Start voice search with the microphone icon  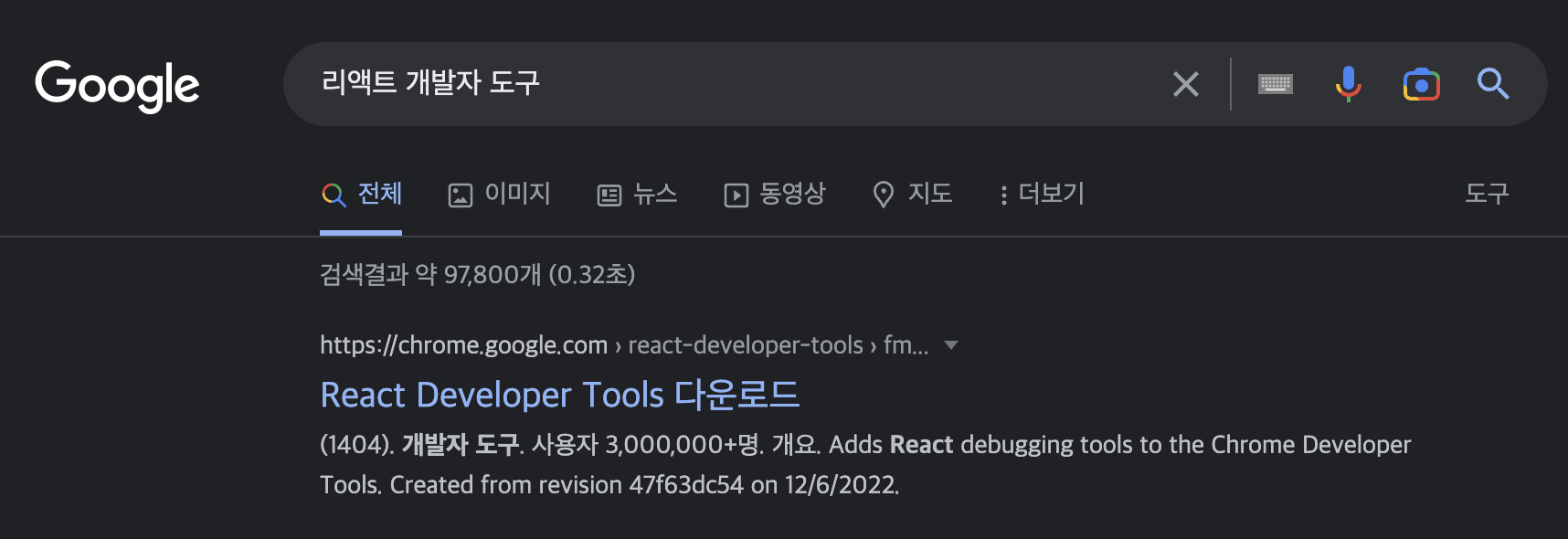(1348, 84)
